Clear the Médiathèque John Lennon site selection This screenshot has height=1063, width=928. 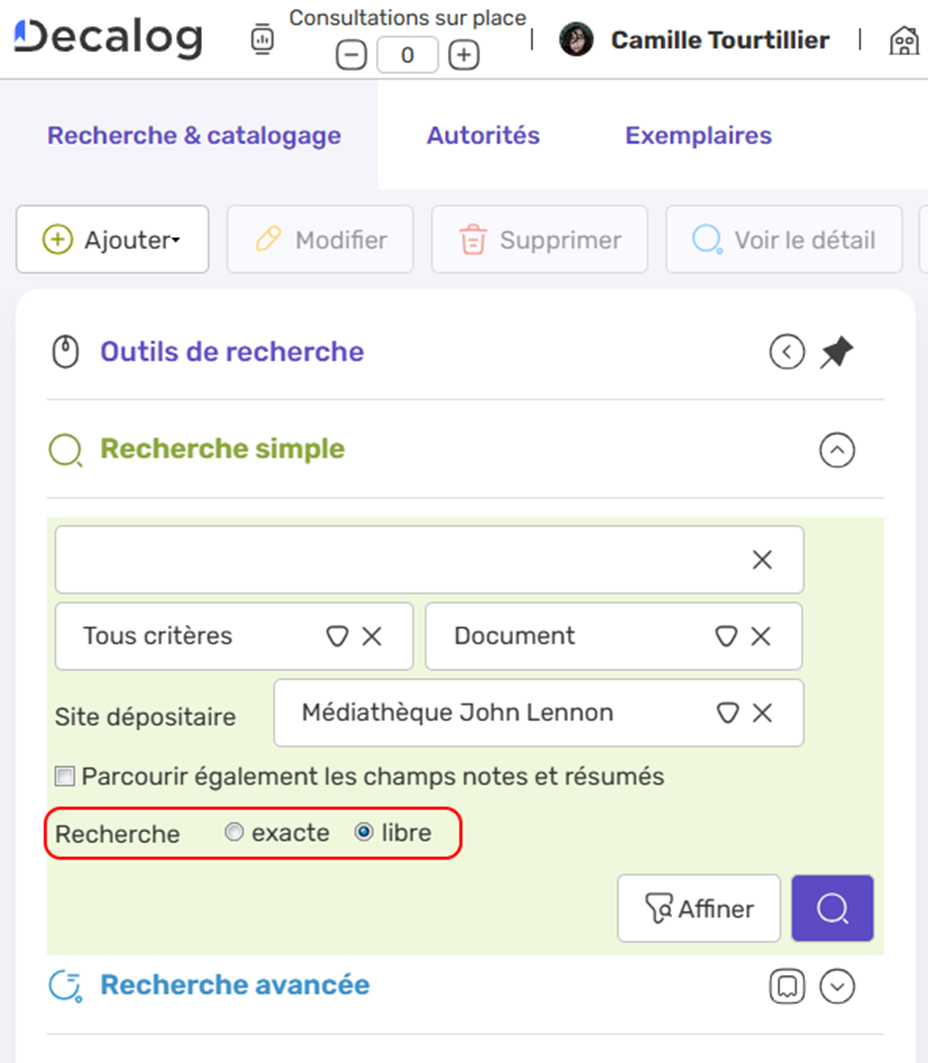[x=762, y=713]
